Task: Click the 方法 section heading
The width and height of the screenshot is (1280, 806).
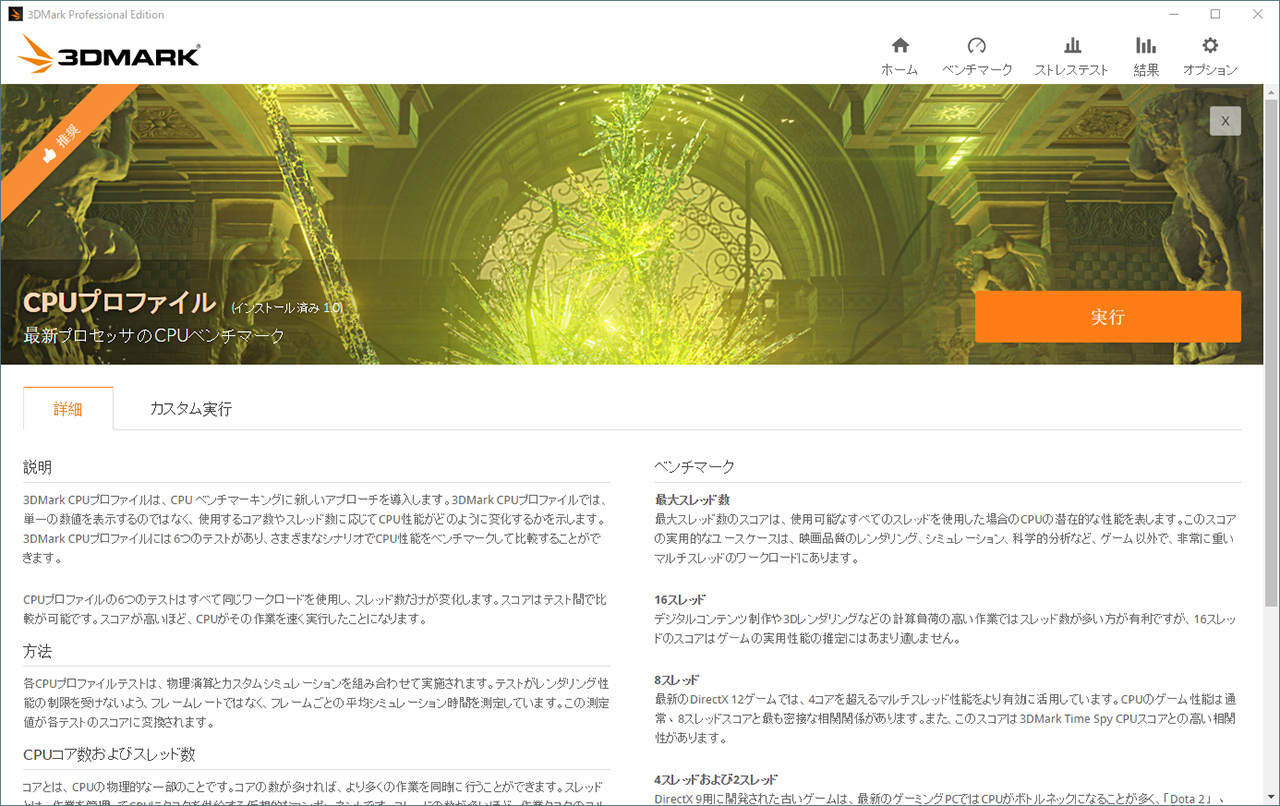Action: (x=38, y=651)
